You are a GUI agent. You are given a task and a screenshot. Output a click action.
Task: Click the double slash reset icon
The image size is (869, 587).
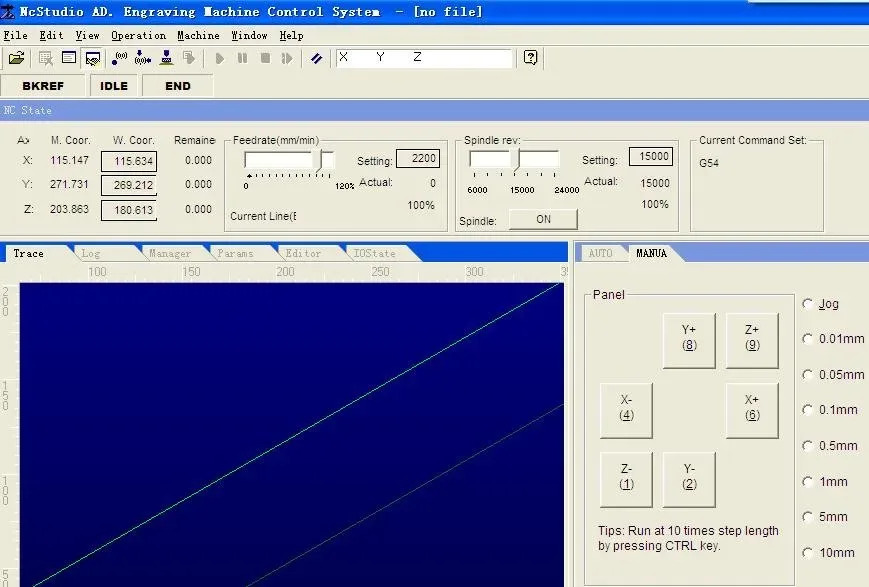[316, 58]
